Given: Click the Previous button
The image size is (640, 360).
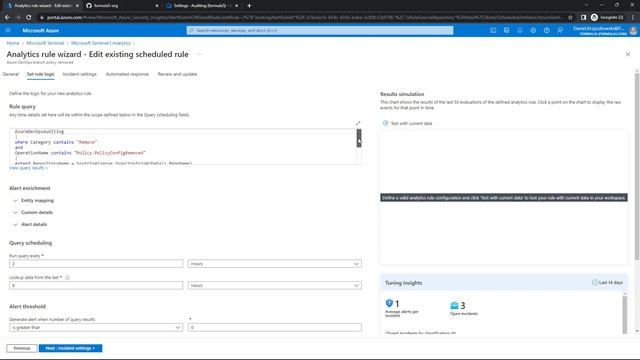Looking at the screenshot, I should pos(22,348).
